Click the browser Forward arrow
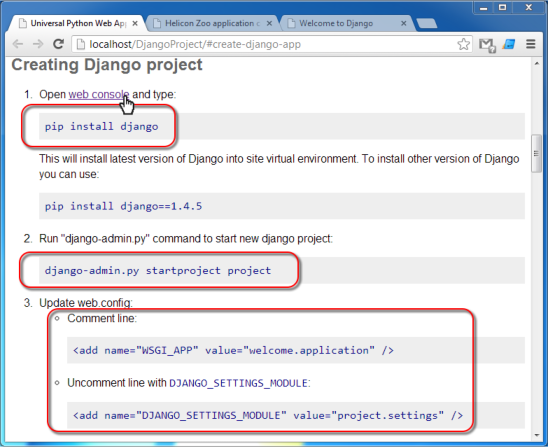 point(38,44)
